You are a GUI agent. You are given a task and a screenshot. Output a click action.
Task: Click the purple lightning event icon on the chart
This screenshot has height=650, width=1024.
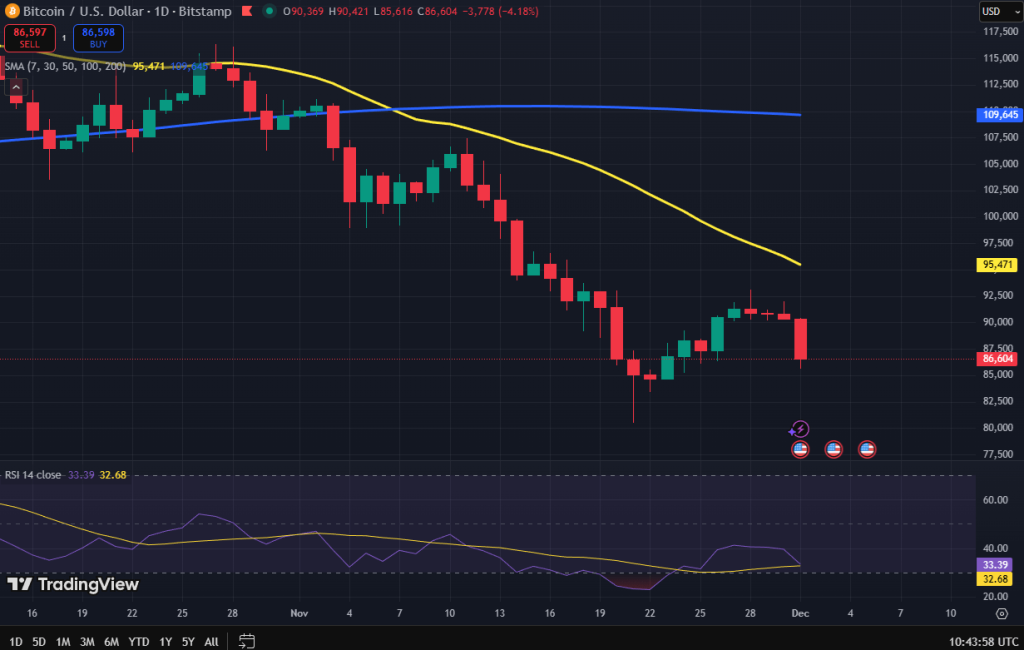pyautogui.click(x=801, y=429)
